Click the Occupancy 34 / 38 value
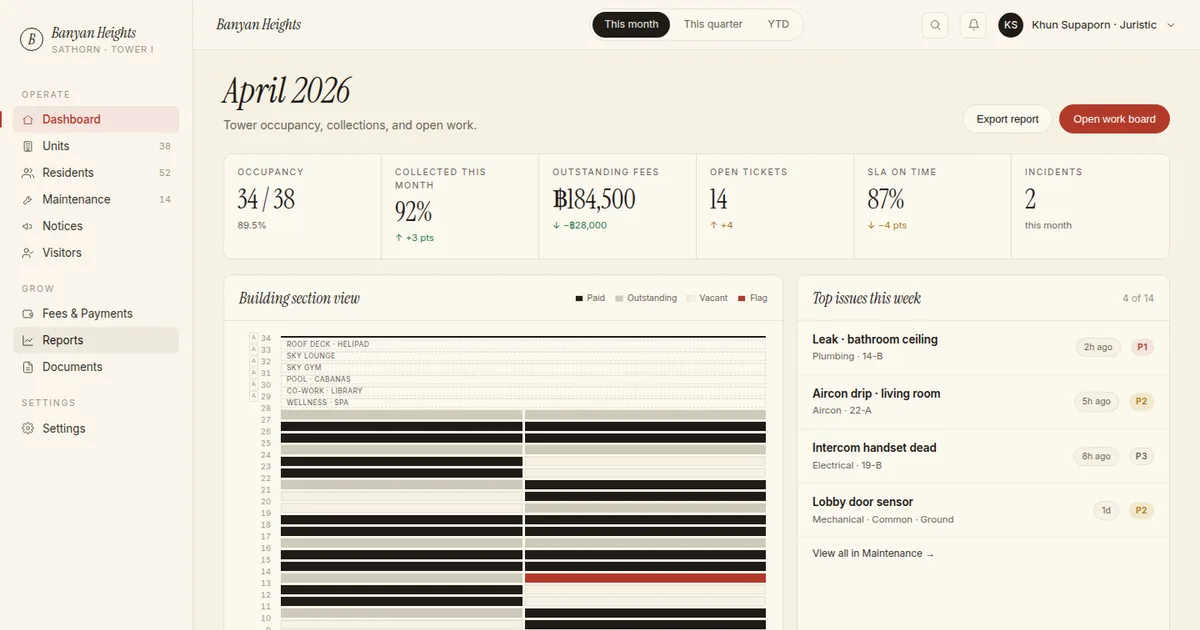1200x630 pixels. [266, 200]
